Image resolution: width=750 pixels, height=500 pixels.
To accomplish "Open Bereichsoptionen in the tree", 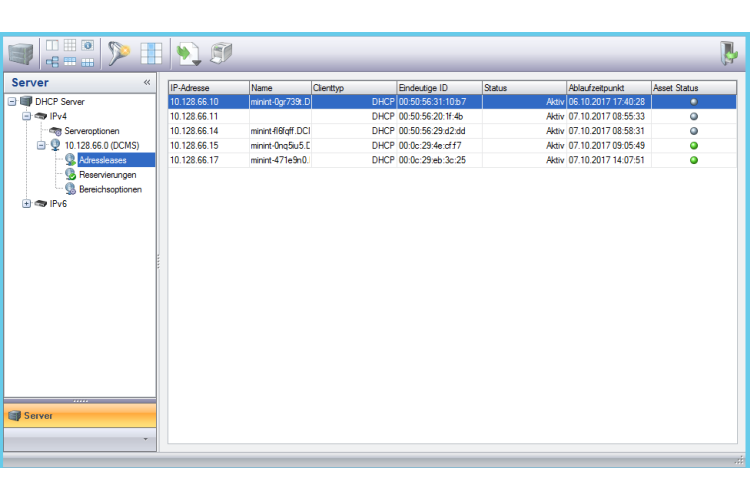I will pyautogui.click(x=110, y=189).
